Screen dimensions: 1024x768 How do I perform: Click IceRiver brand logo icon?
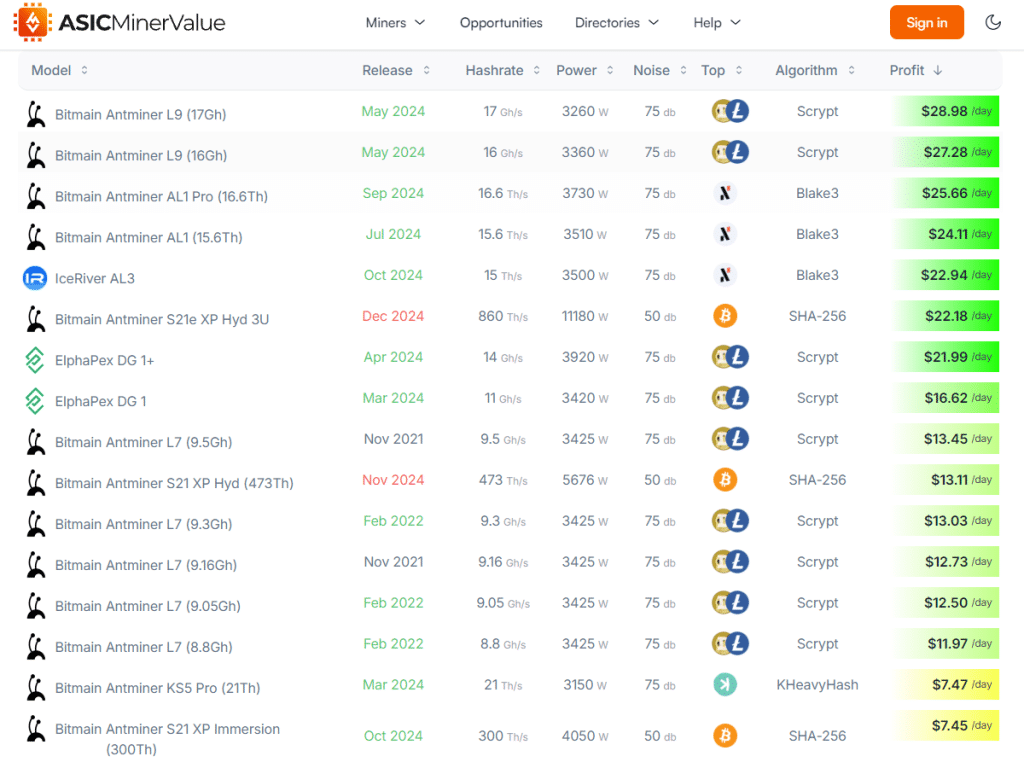click(35, 278)
